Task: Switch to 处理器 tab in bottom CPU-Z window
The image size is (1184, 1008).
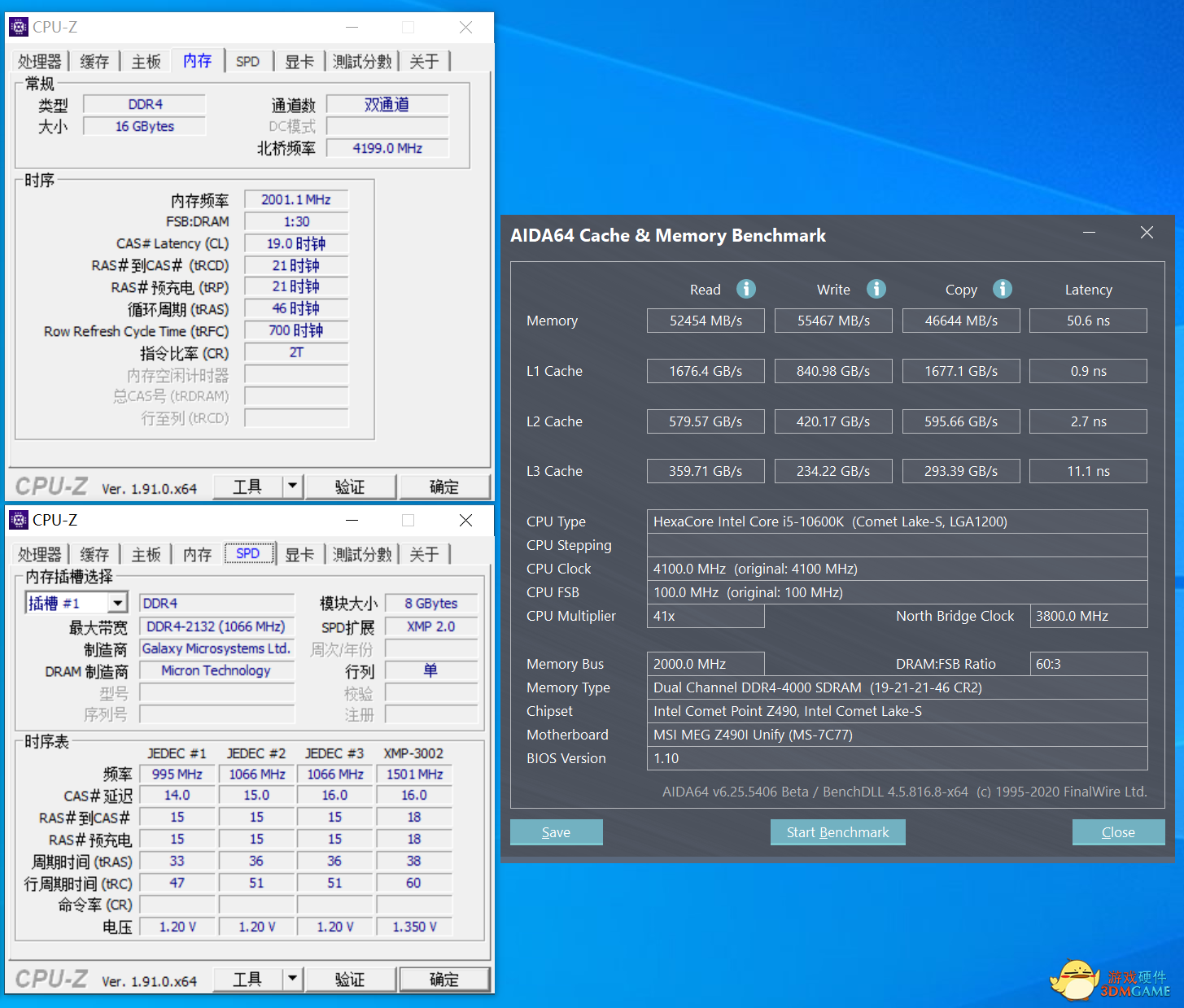Action: (40, 555)
